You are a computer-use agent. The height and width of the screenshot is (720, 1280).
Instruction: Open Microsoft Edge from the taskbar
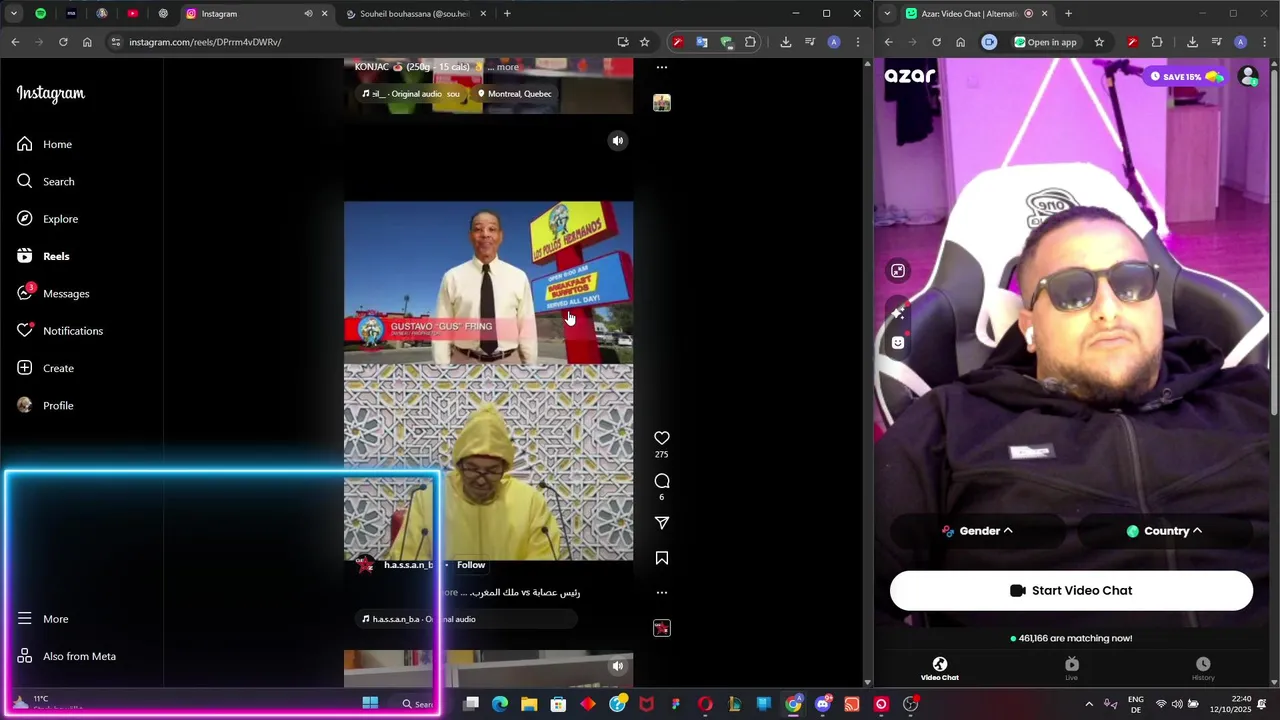click(500, 704)
